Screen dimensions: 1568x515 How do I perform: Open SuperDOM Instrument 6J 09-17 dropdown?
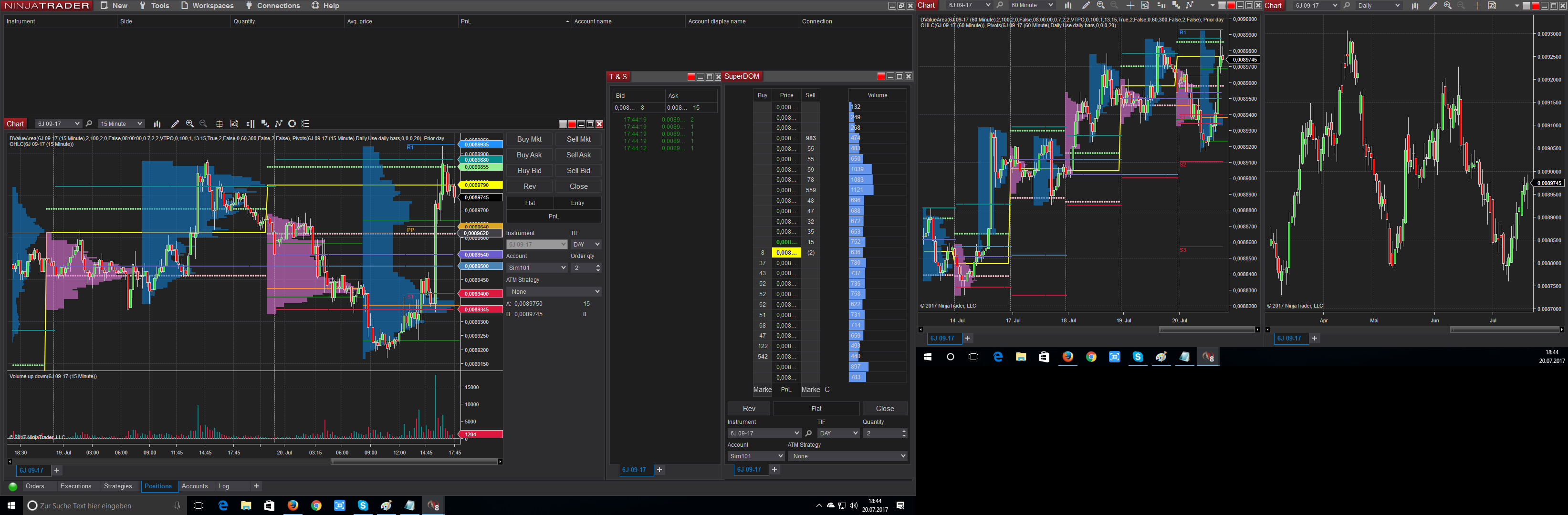tap(764, 433)
